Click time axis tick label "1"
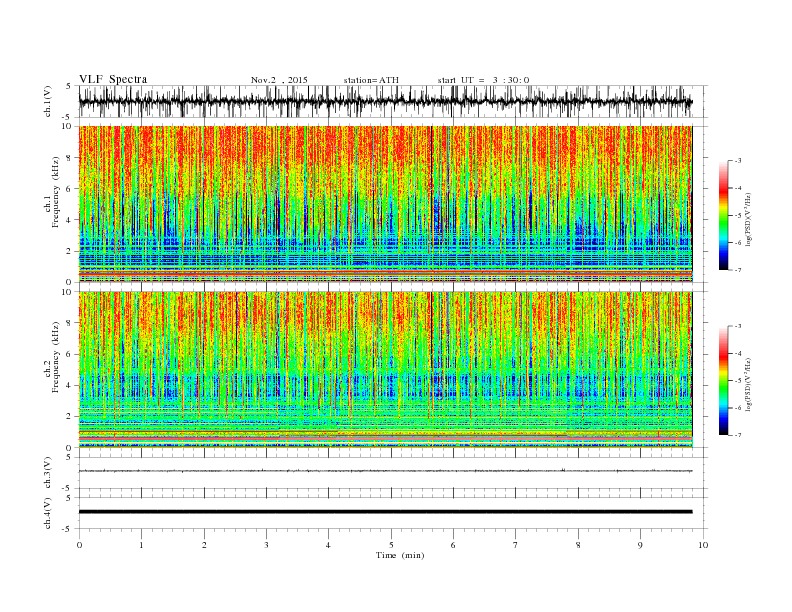 click(141, 545)
